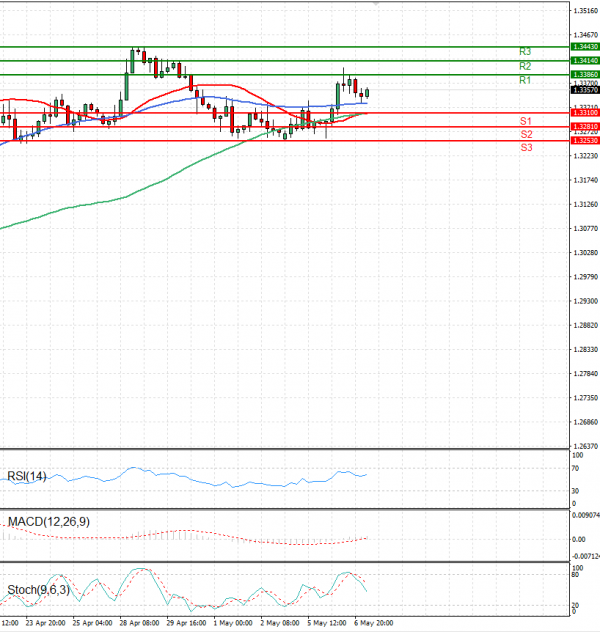Click the 1.30280 price axis value
600x632 pixels.
586,253
